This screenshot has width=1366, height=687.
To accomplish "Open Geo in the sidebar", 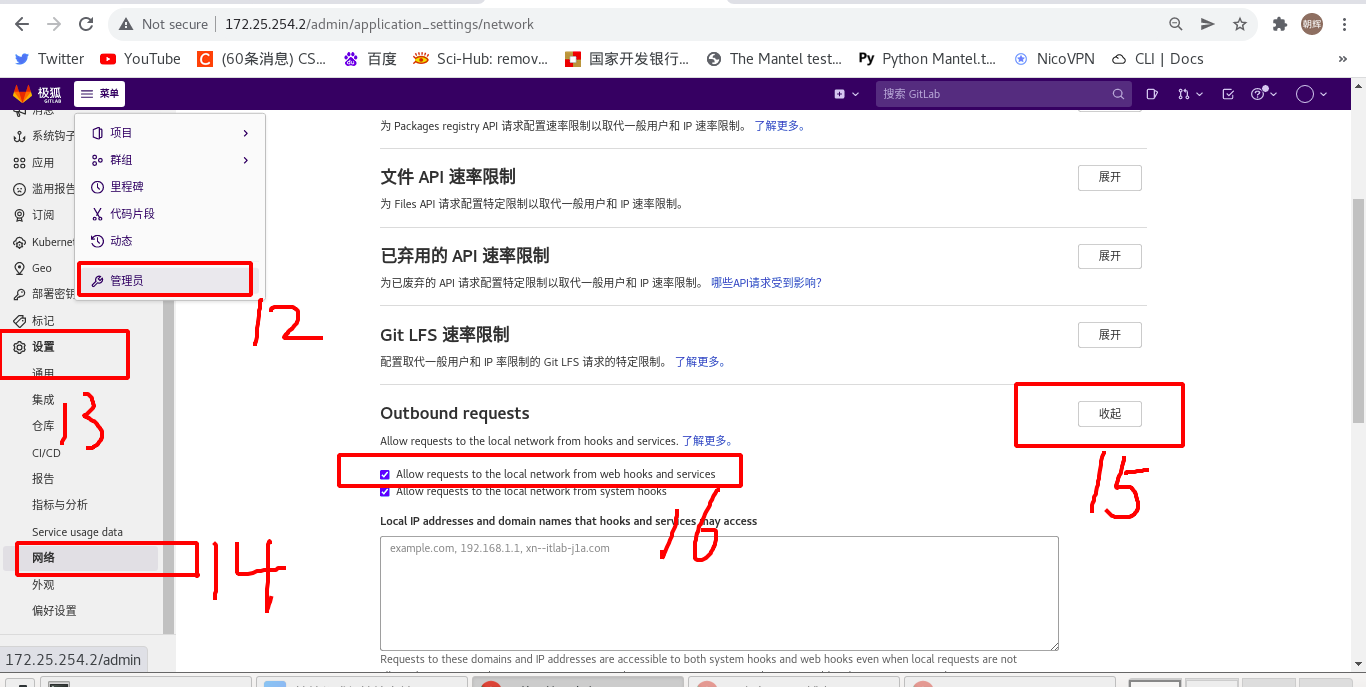I will [x=32, y=268].
